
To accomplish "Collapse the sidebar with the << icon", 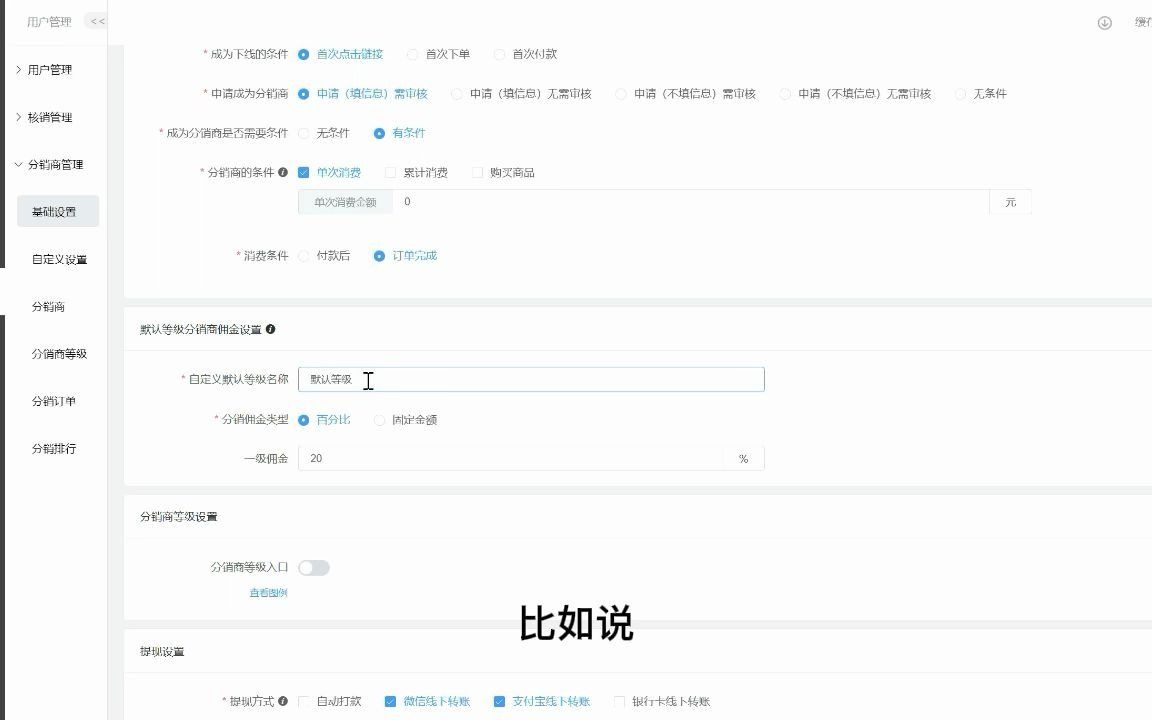I will [96, 20].
